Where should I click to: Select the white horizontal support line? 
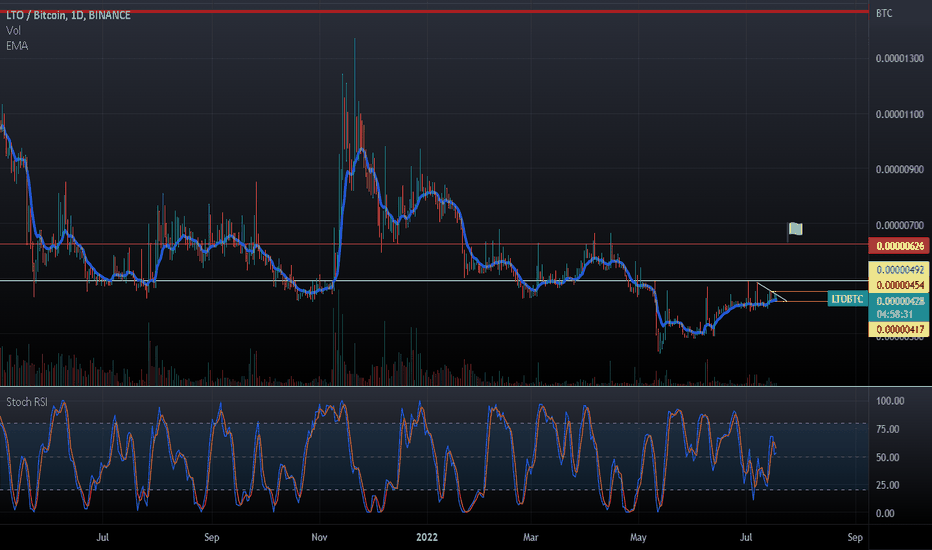[x=434, y=280]
